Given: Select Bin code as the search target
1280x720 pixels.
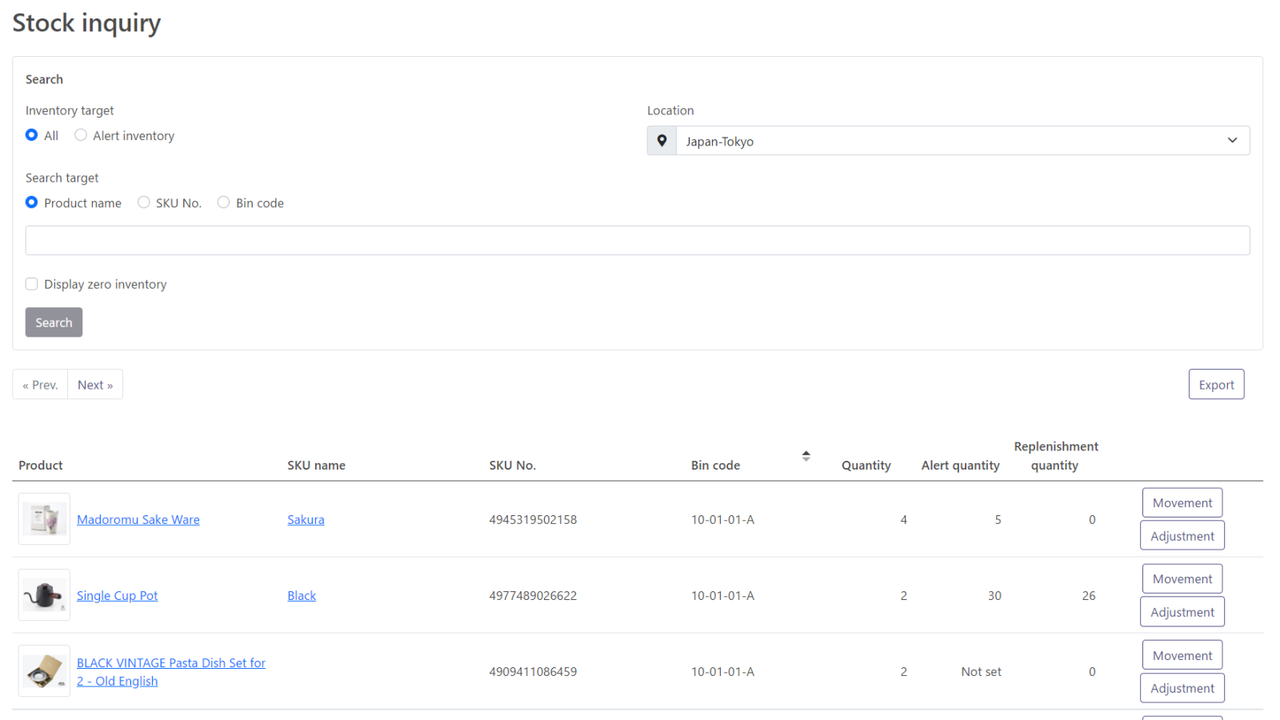Looking at the screenshot, I should point(223,202).
